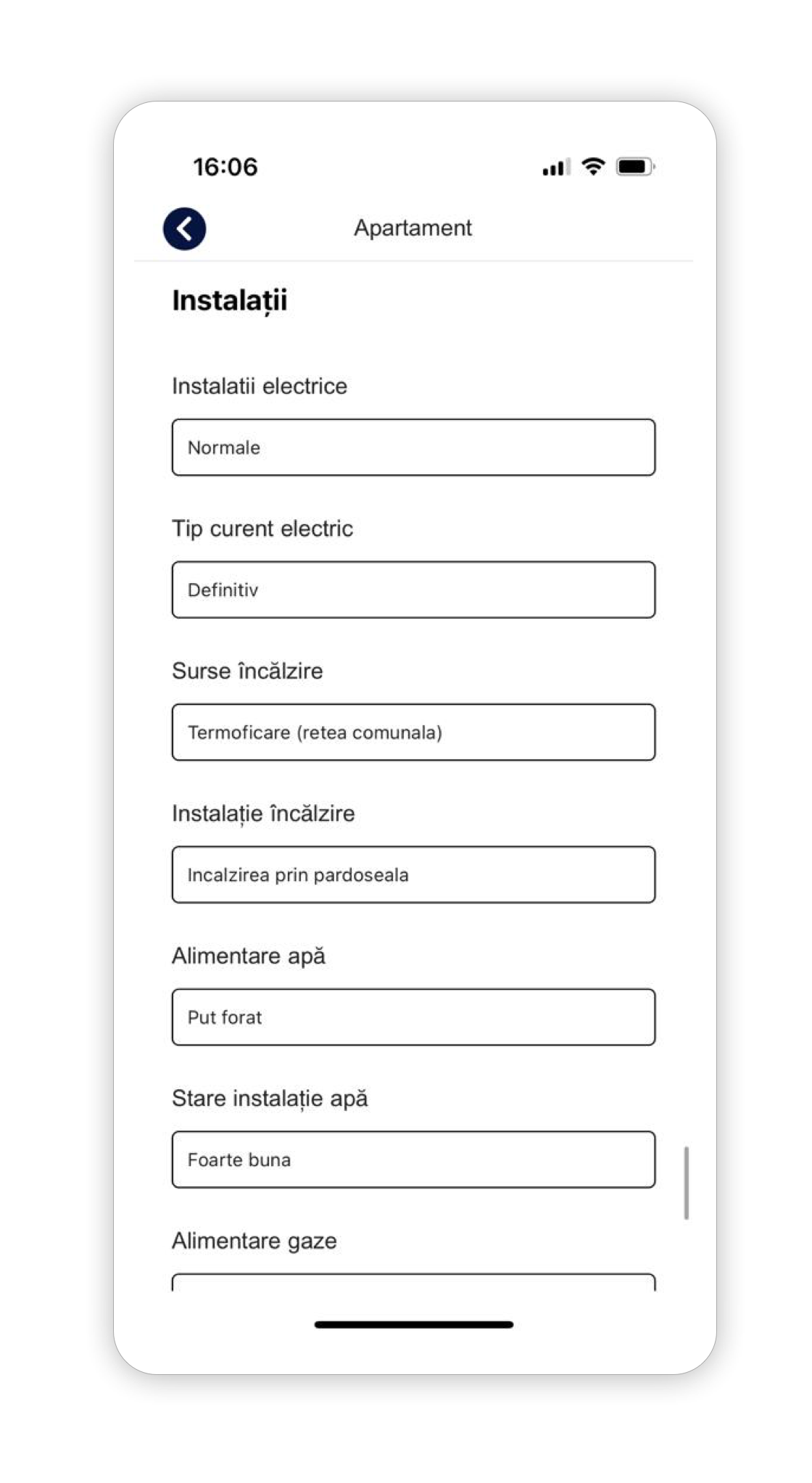The image size is (812, 1483).
Task: Tap the home indicator bar at the bottom
Action: pyautogui.click(x=413, y=1325)
